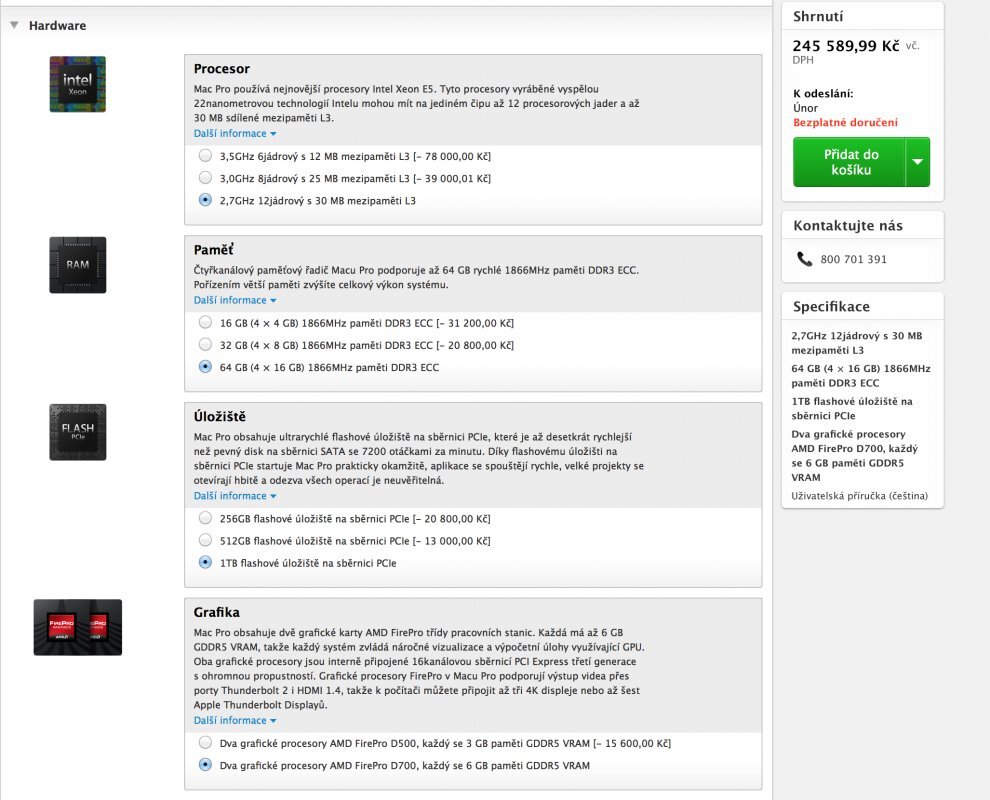This screenshot has width=990, height=800.
Task: Pick the dual AMD FirePro D500 option
Action: point(205,743)
